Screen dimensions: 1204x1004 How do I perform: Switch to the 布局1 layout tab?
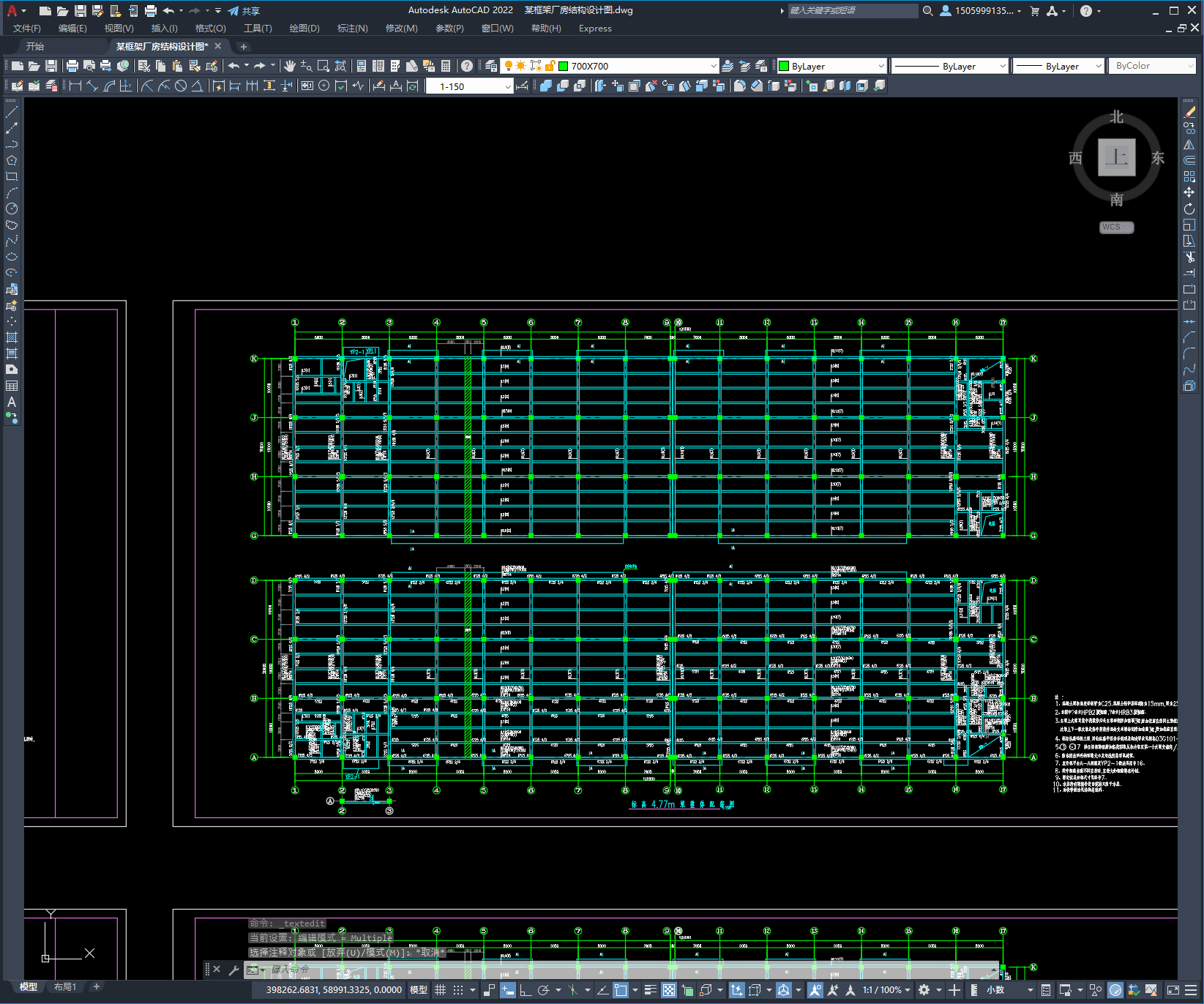[65, 987]
